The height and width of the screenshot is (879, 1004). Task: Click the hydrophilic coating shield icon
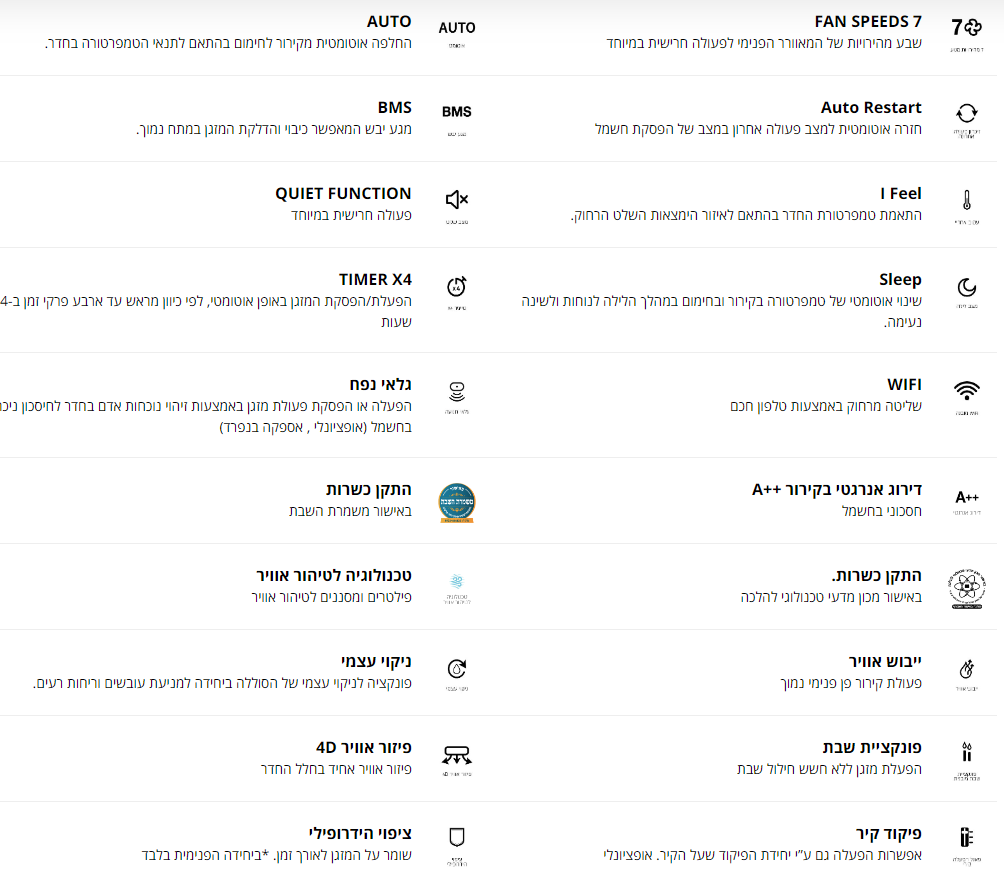(x=457, y=836)
